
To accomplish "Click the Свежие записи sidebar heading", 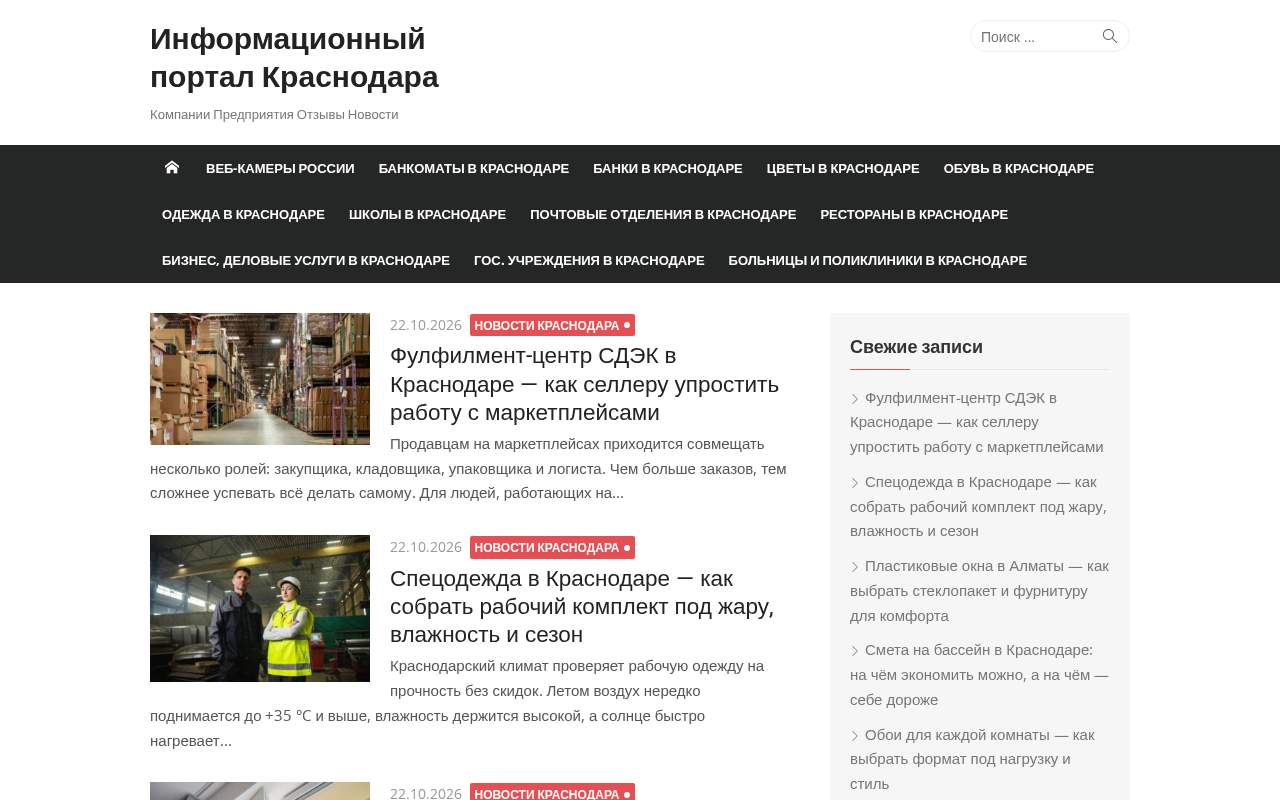I will 916,347.
